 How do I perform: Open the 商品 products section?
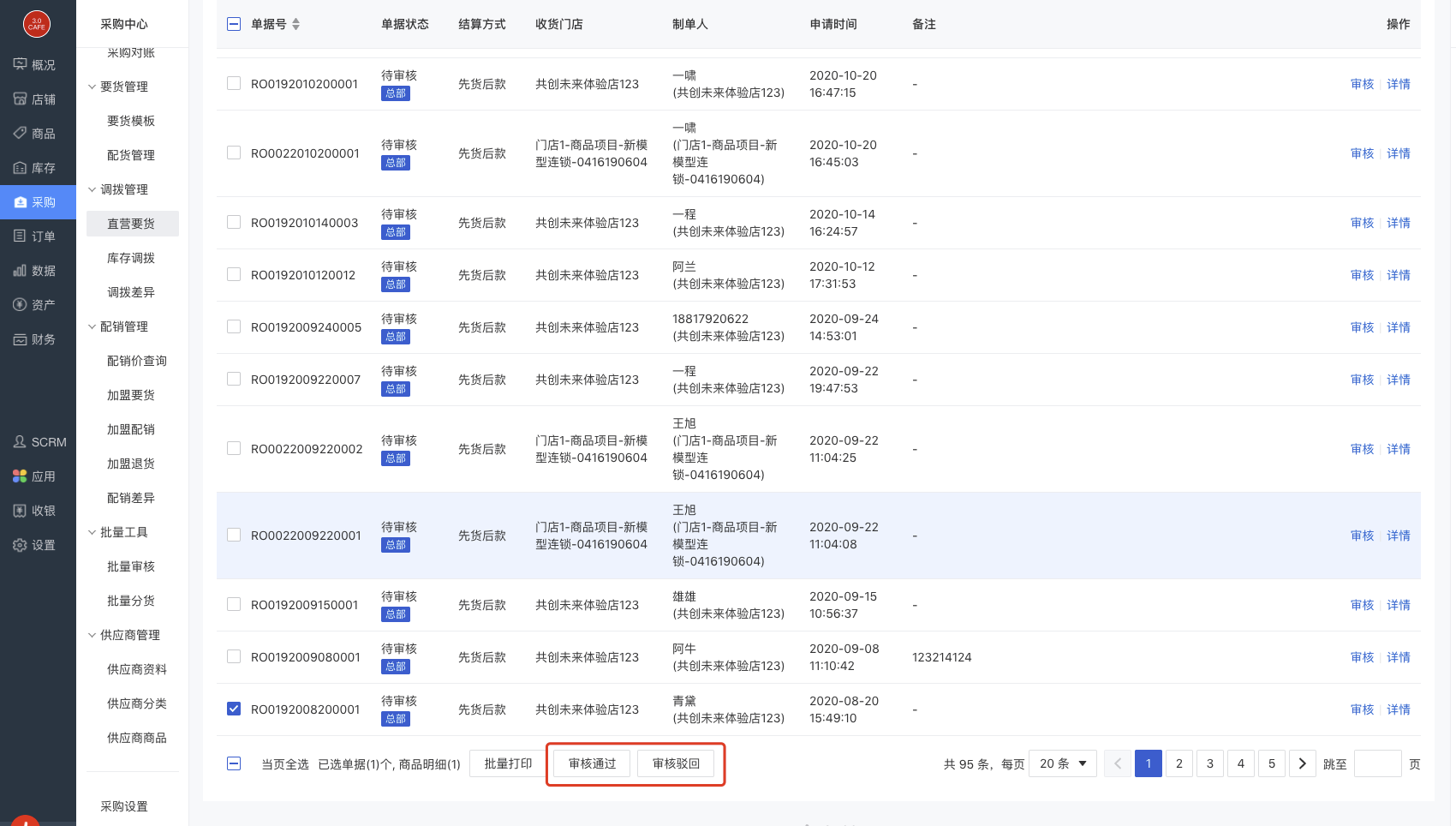tap(35, 134)
